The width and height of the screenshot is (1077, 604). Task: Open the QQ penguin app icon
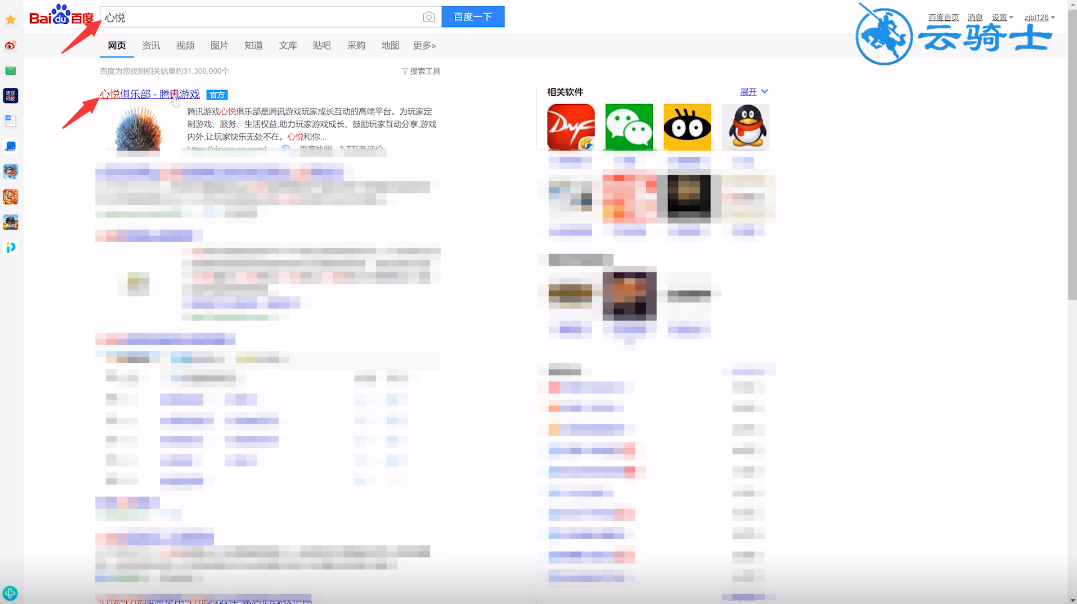[746, 127]
